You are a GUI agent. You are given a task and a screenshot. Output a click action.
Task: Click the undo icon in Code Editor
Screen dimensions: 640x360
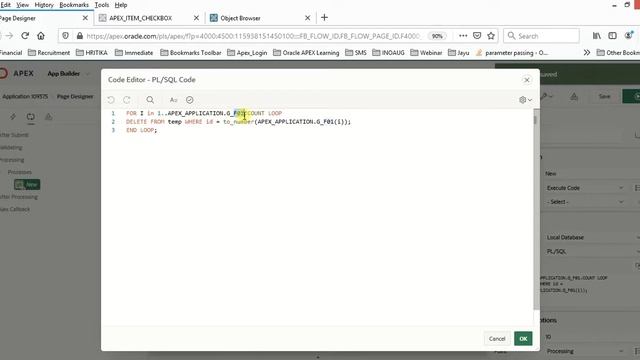tap(111, 100)
